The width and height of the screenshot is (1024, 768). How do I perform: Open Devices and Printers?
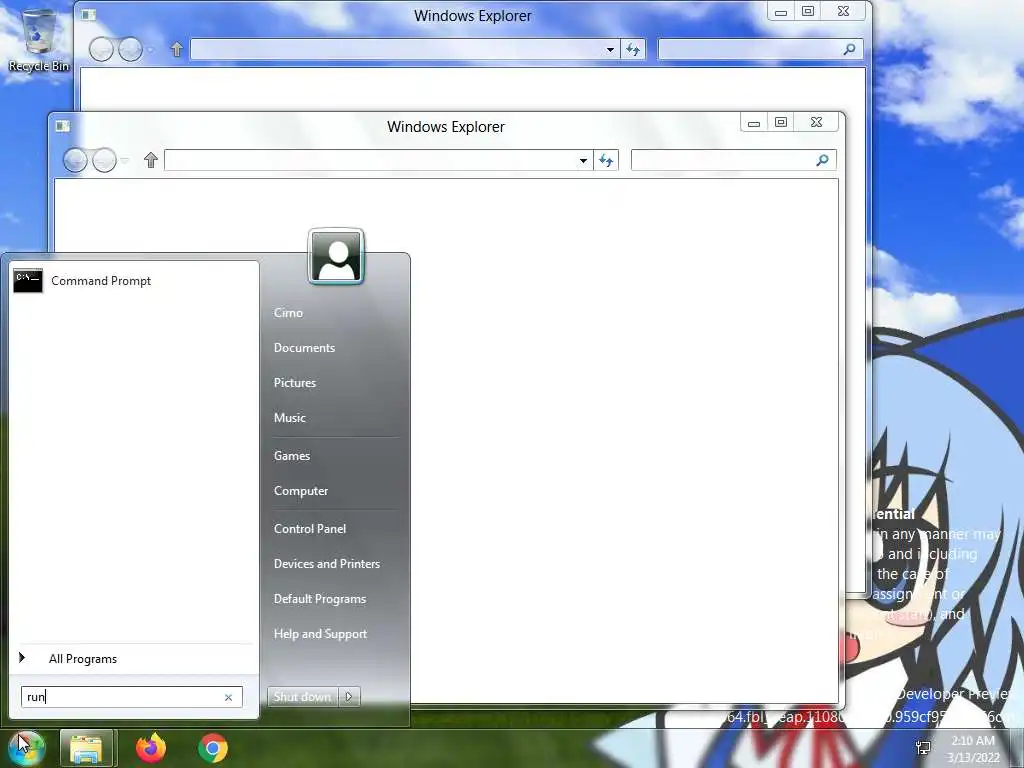point(327,564)
